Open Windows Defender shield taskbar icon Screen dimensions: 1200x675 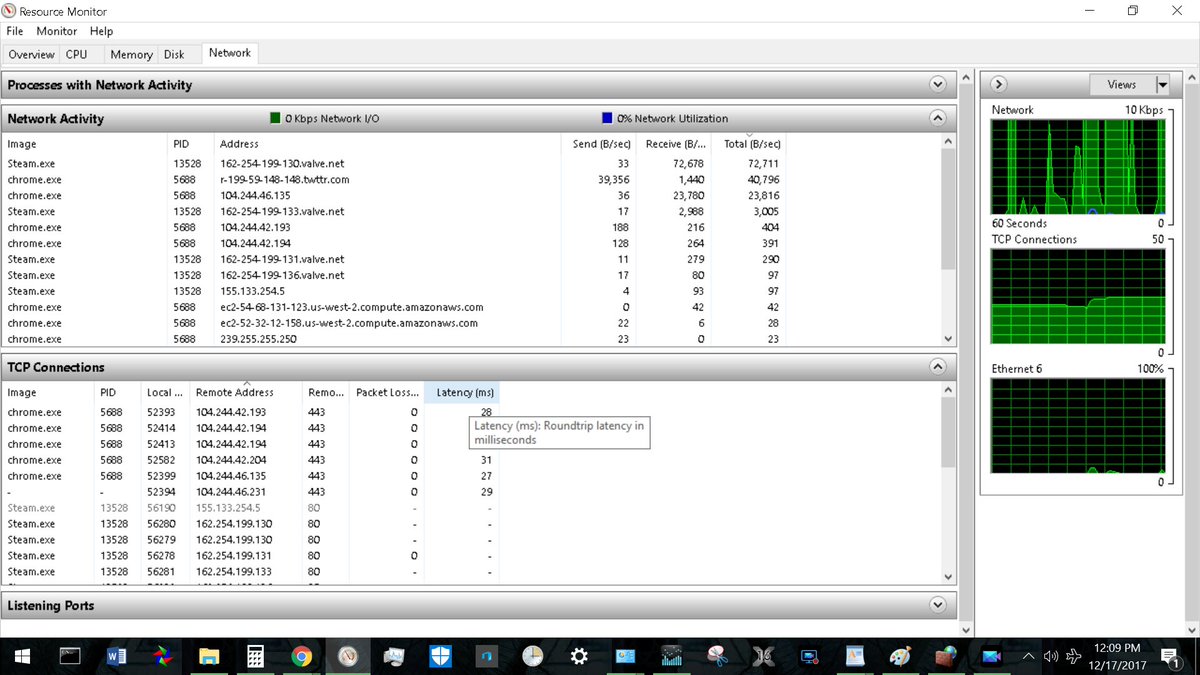(440, 657)
